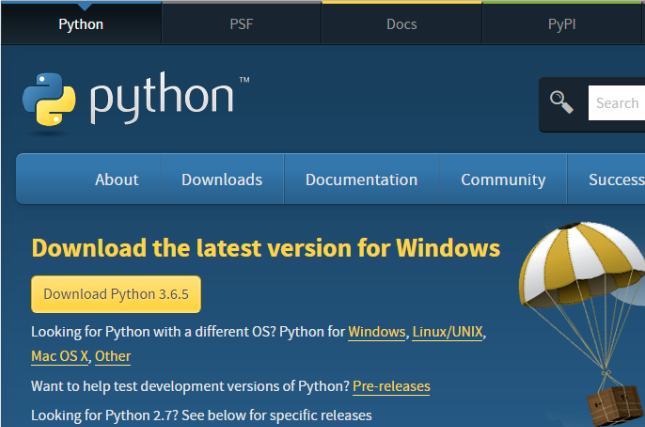645x427 pixels.
Task: Go to the PyPI top tab
Action: tap(561, 24)
